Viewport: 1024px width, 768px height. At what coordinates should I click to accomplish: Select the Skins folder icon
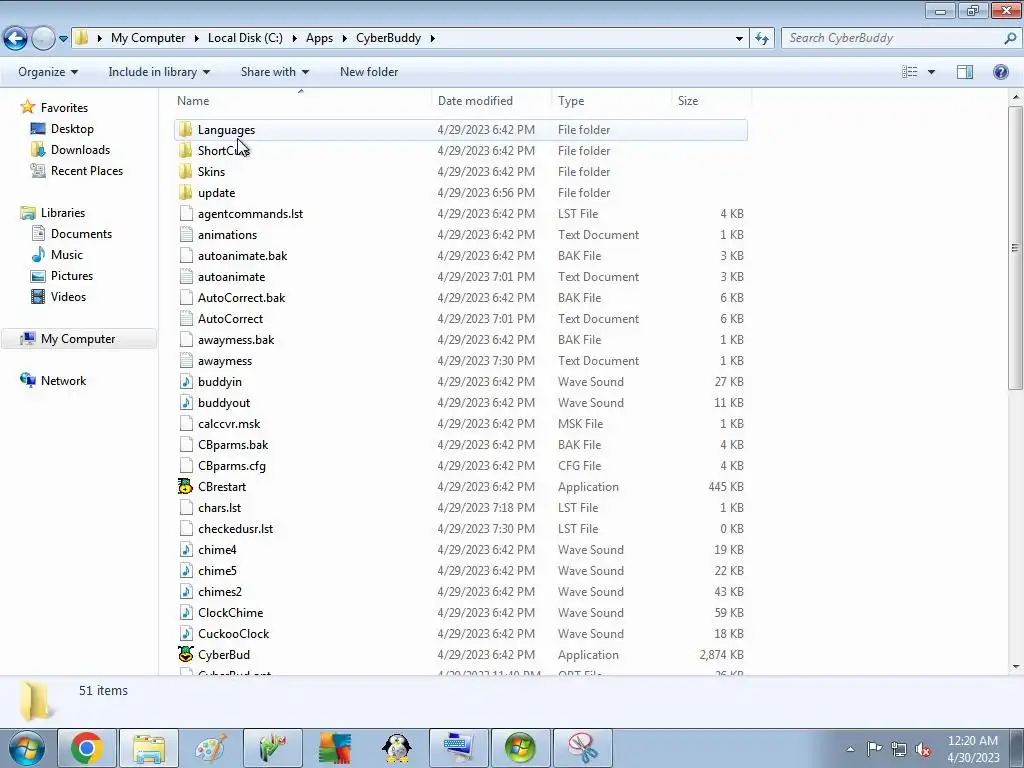185,172
